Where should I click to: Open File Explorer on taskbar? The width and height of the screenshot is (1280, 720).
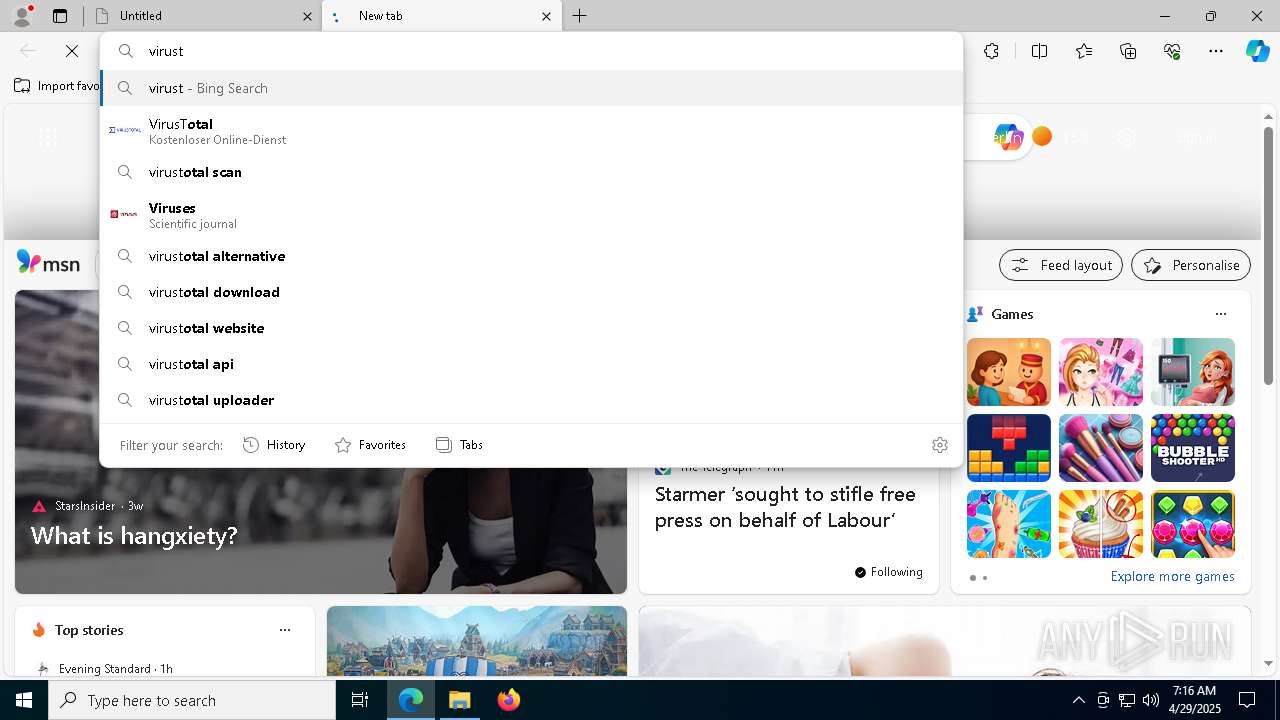click(460, 700)
